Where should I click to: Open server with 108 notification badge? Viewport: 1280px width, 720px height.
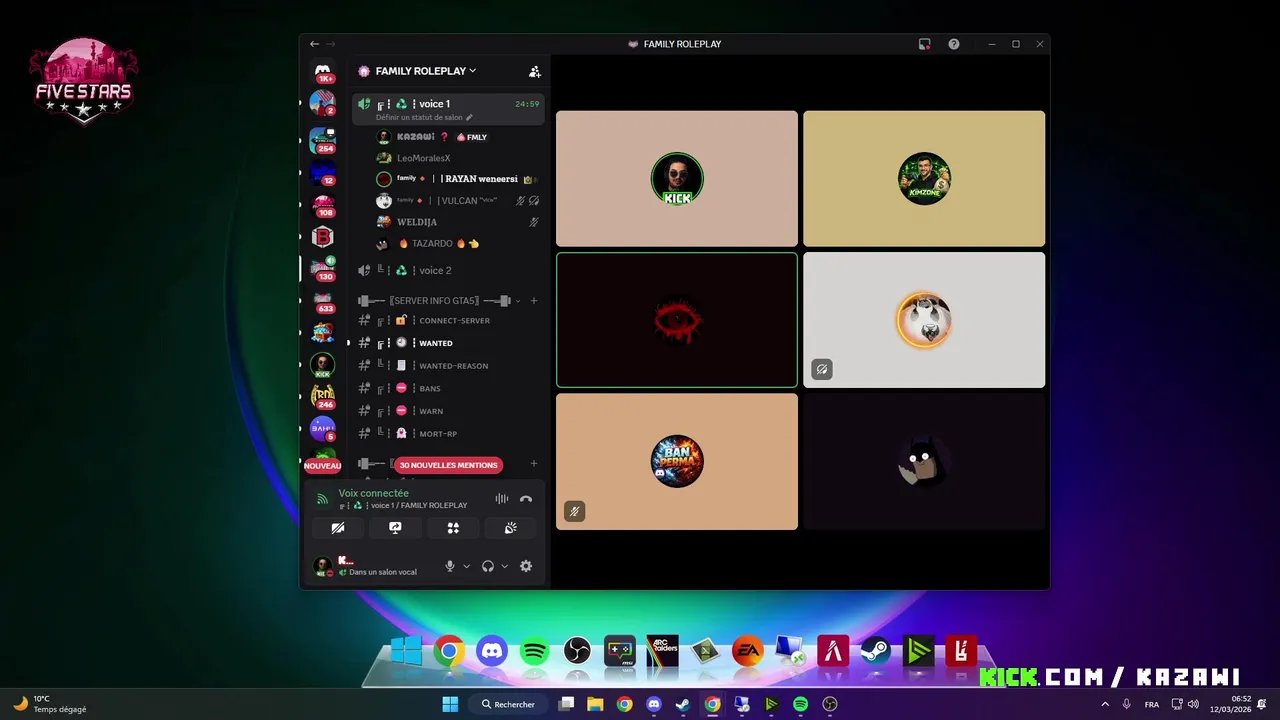point(323,205)
